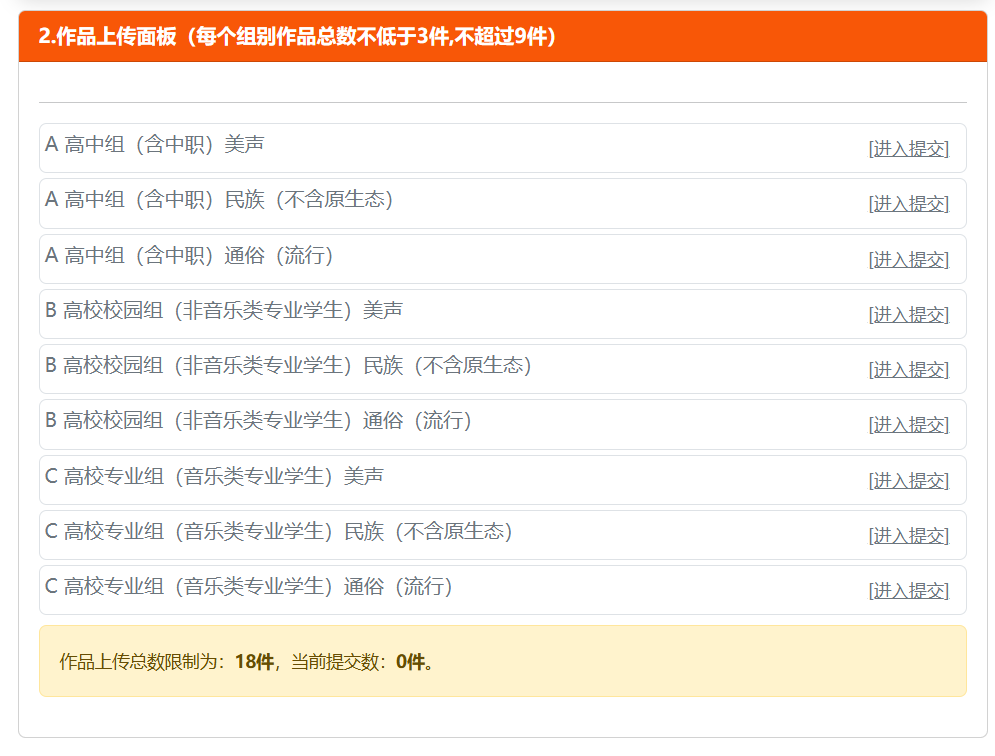Open 进入提交 for B 高校校园组 通俗
995x756 pixels.
(909, 425)
